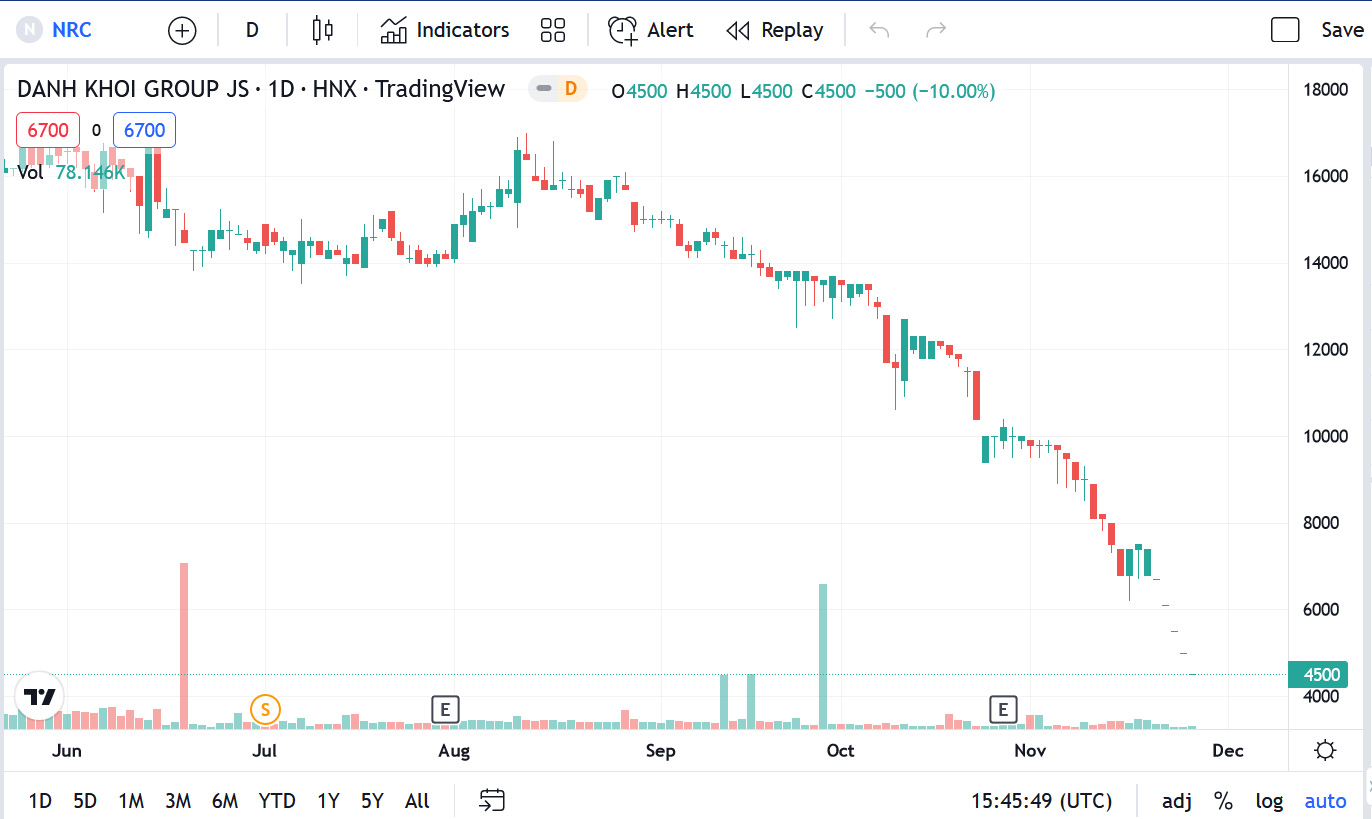Click the 4500 current price label
This screenshot has width=1372, height=819.
pyautogui.click(x=1318, y=675)
